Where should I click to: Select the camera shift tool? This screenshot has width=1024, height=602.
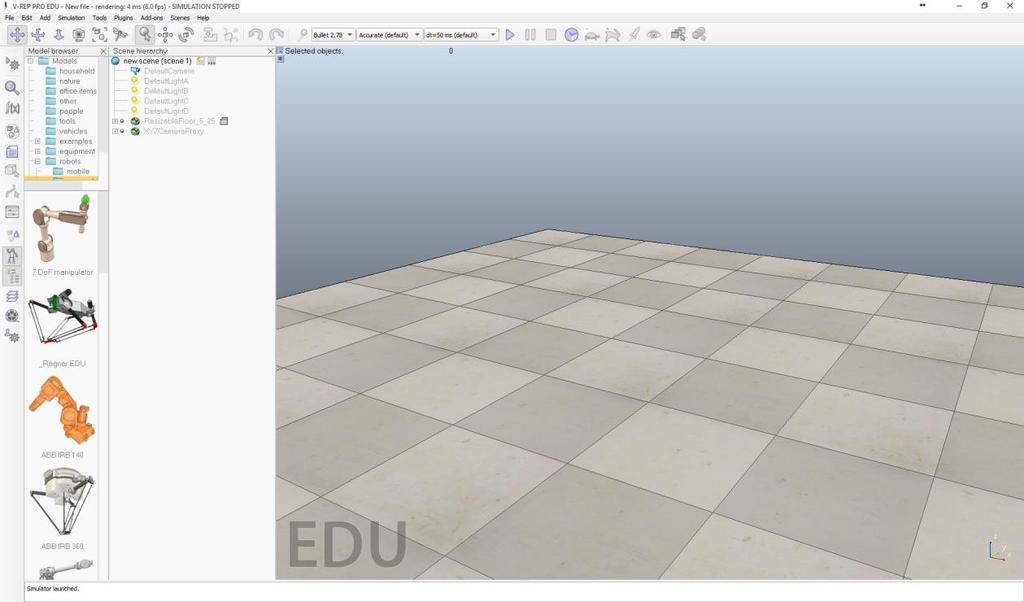click(x=58, y=35)
